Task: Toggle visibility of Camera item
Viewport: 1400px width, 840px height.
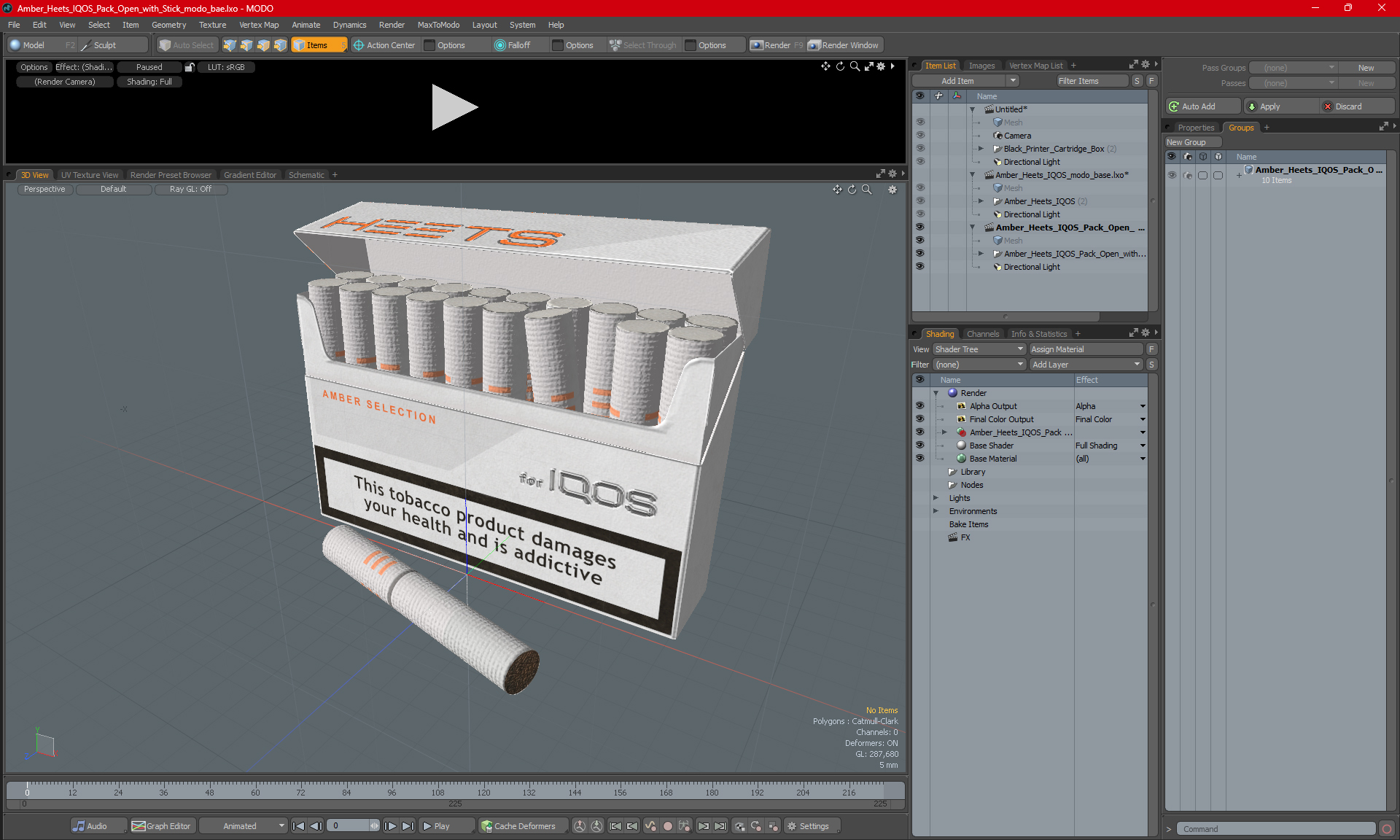Action: 920,136
